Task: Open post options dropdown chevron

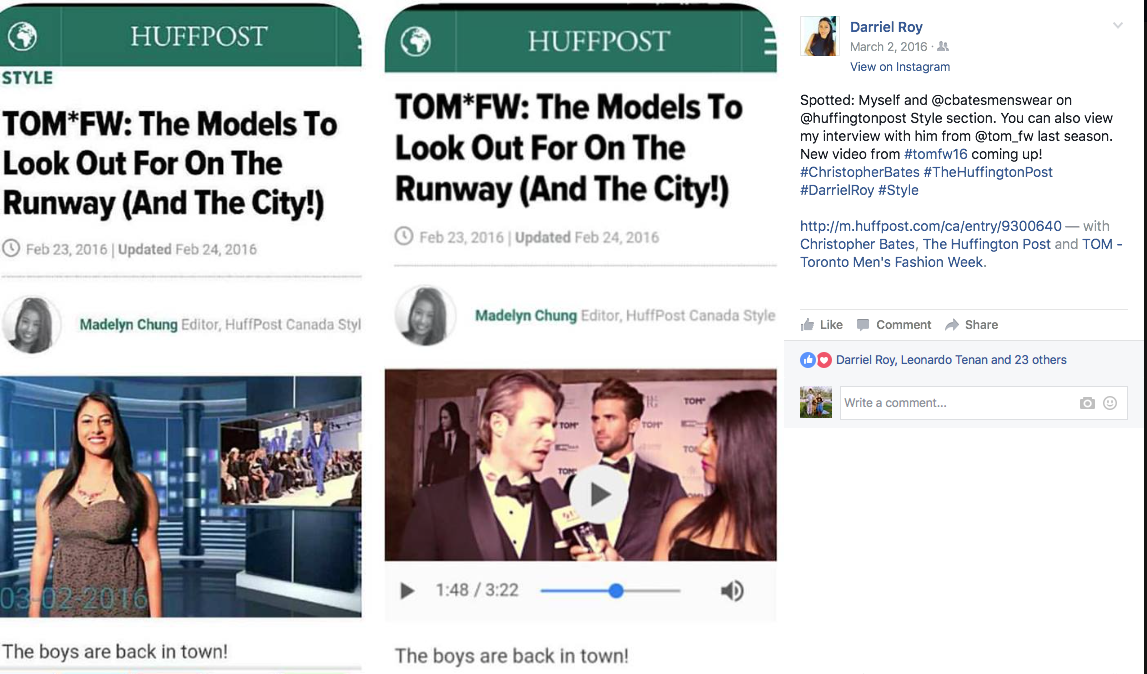Action: 1118,26
